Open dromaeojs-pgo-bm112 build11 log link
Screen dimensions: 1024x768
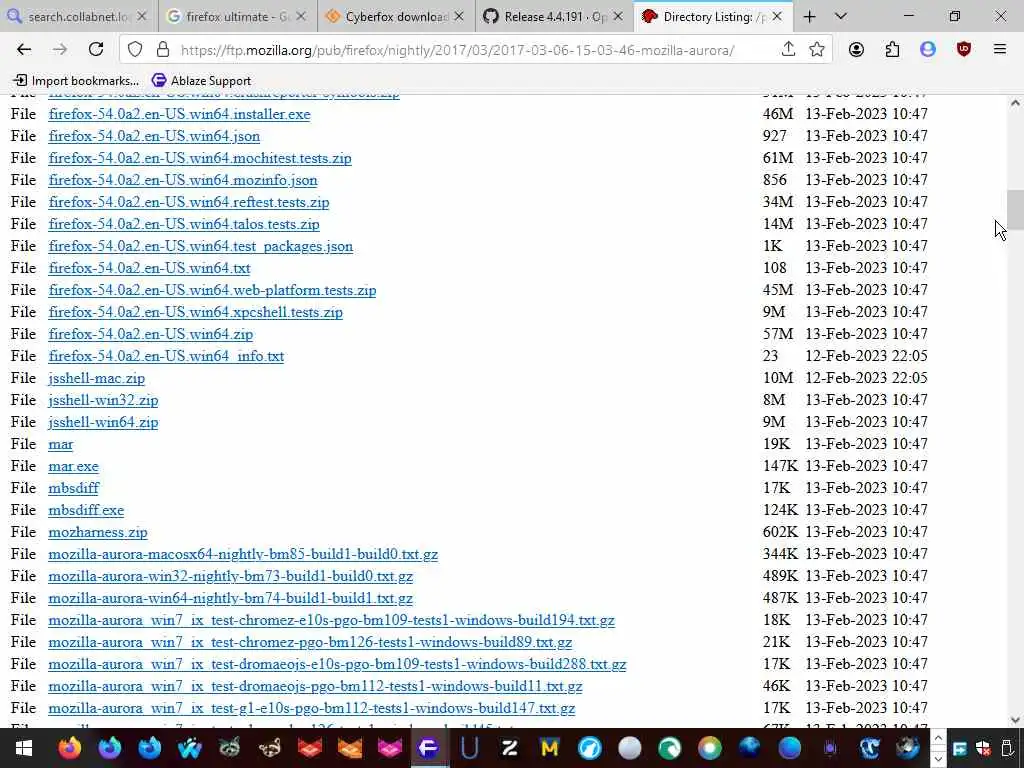point(315,686)
